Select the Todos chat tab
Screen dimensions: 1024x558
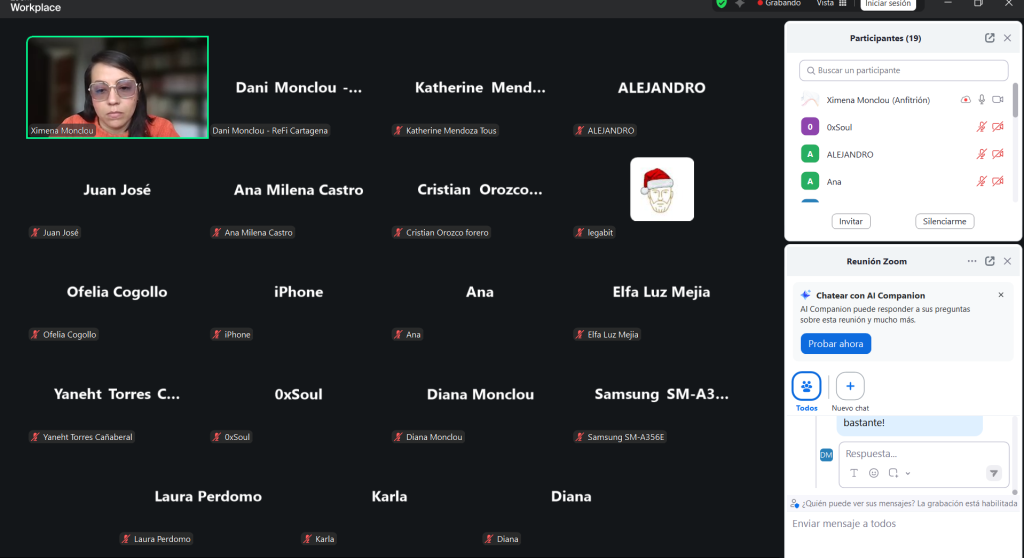click(x=807, y=387)
